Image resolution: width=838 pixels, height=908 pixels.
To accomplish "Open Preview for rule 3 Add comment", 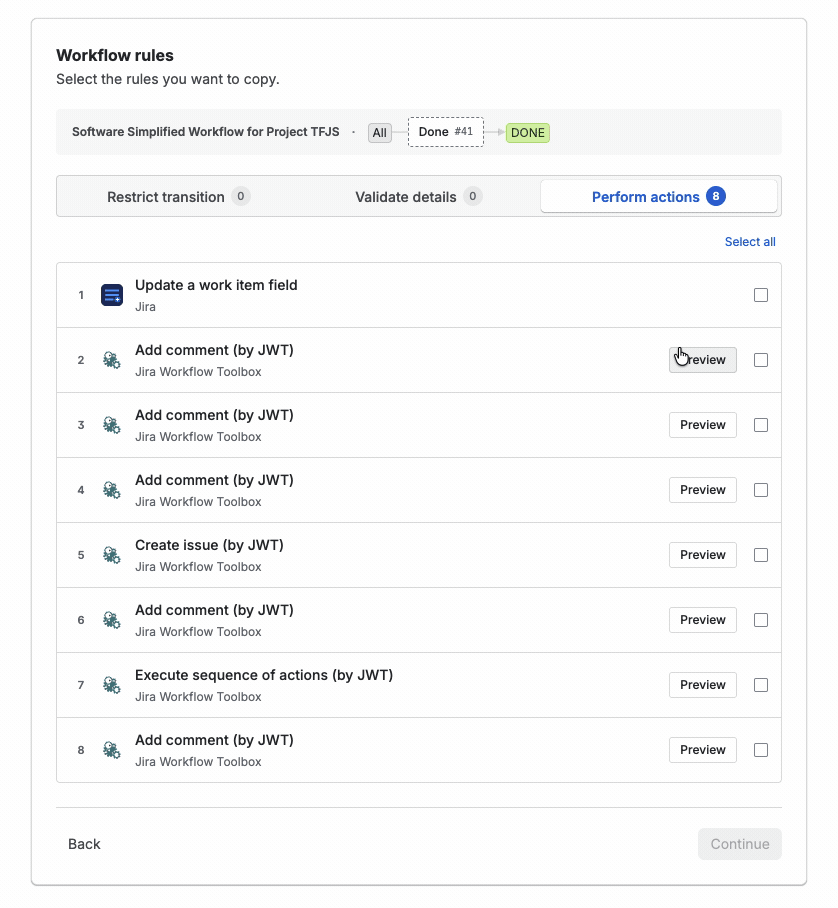I will click(x=702, y=425).
